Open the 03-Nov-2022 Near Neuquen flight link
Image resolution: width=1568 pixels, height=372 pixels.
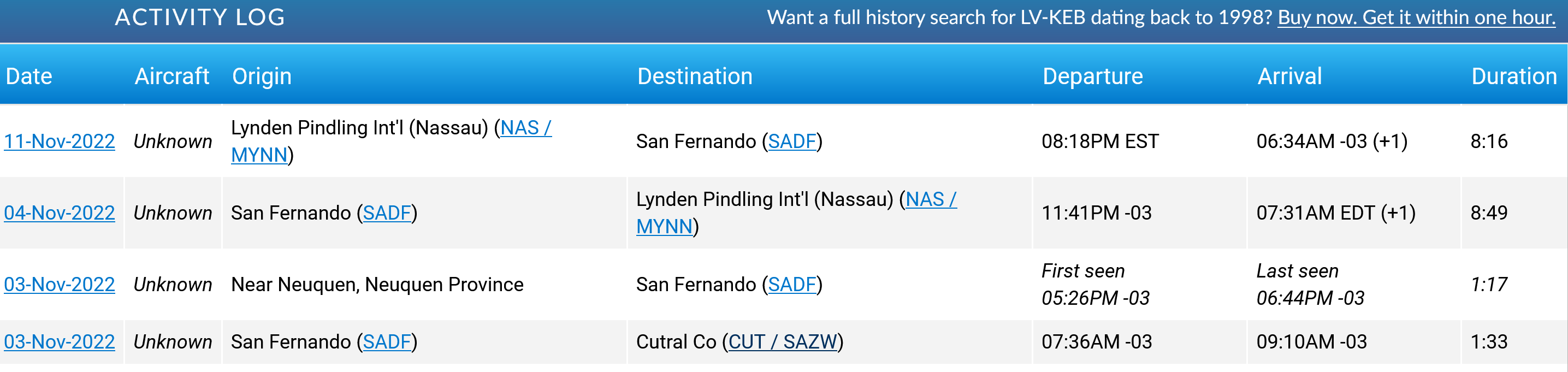coord(60,285)
